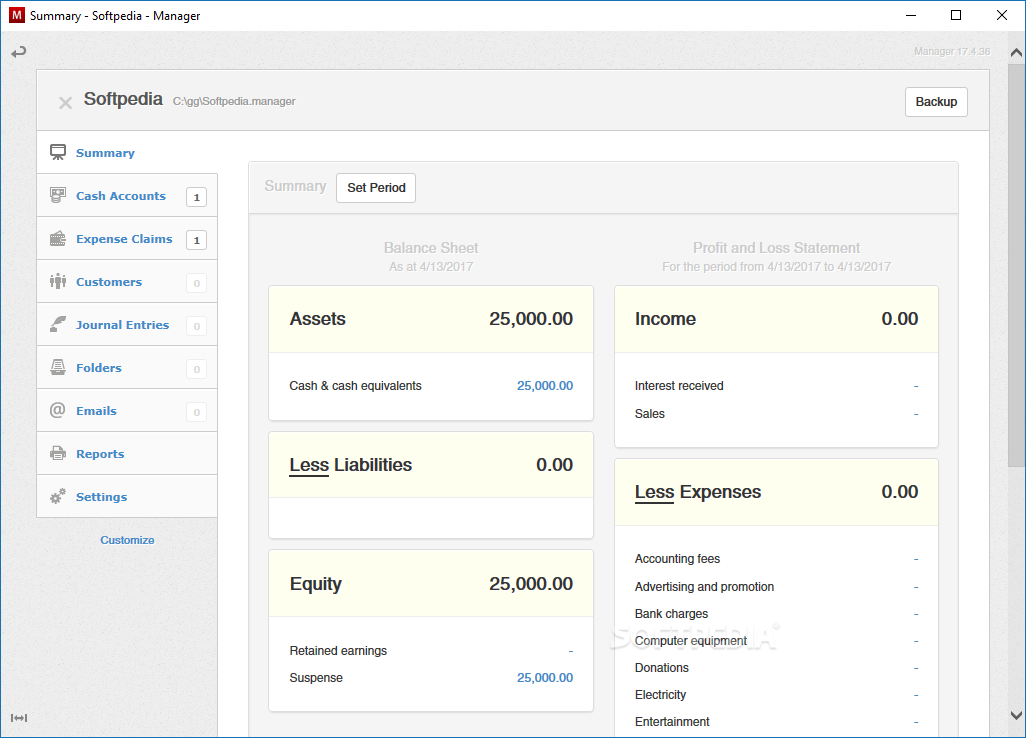Screen dimensions: 1026x738
Task: Click the Advertising and promotion row label
Action: tap(704, 587)
